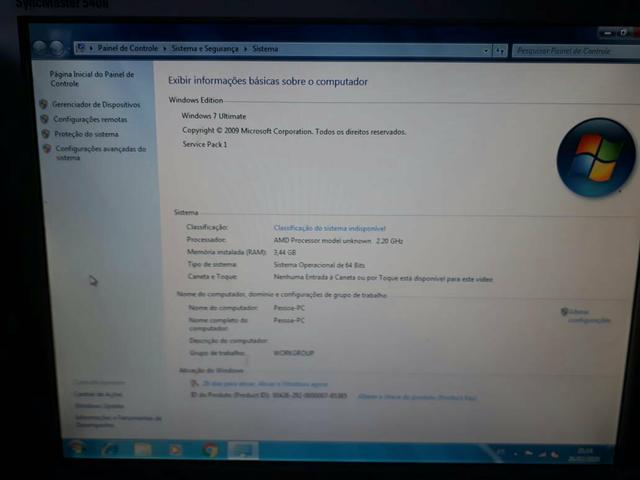Viewport: 640px width, 480px height.
Task: Go forward with the Forward arrow button
Action: pyautogui.click(x=57, y=49)
